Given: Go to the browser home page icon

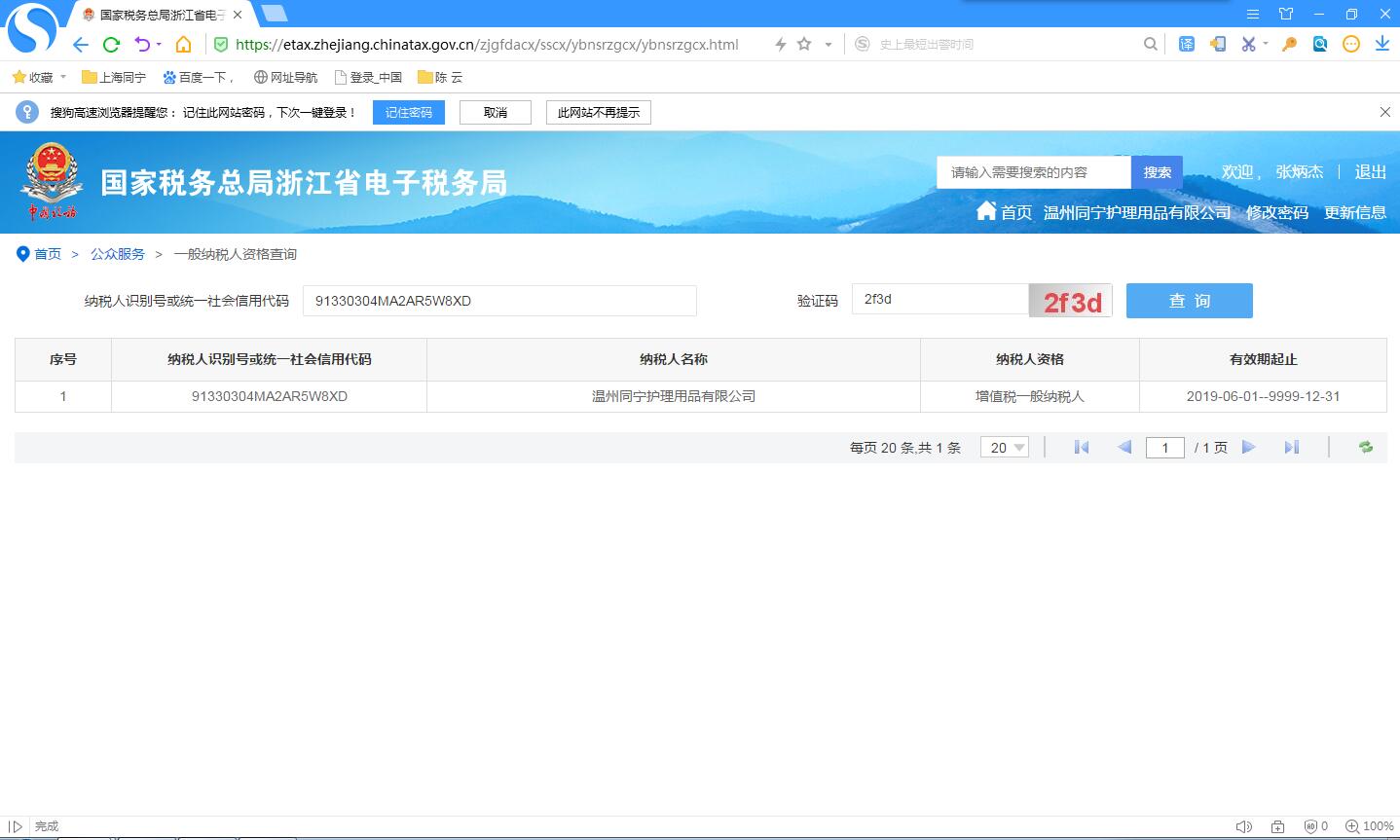Looking at the screenshot, I should [183, 44].
